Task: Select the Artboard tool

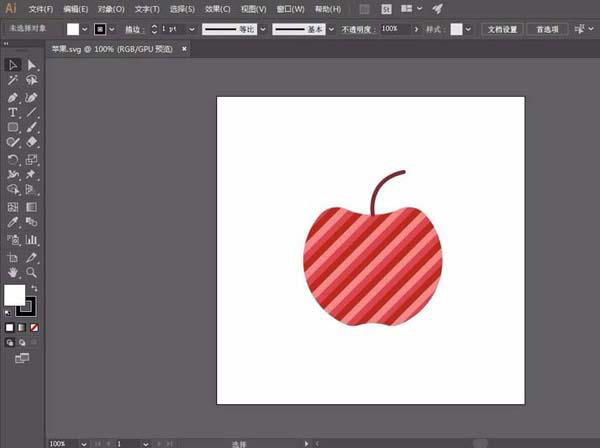Action: point(13,257)
